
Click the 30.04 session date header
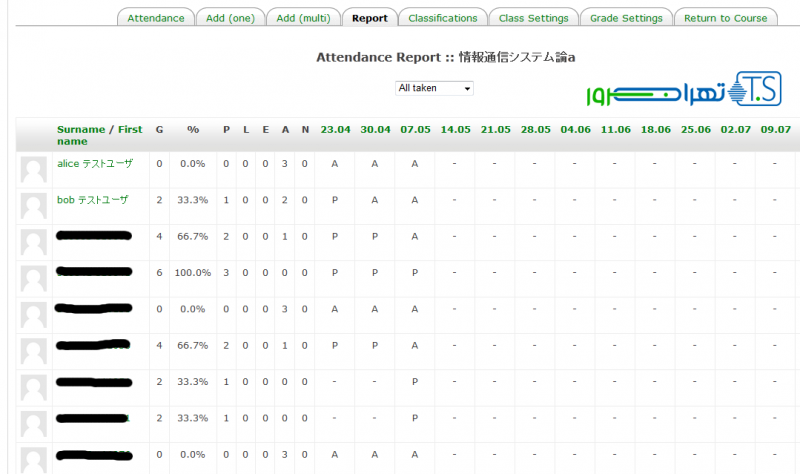pos(375,130)
